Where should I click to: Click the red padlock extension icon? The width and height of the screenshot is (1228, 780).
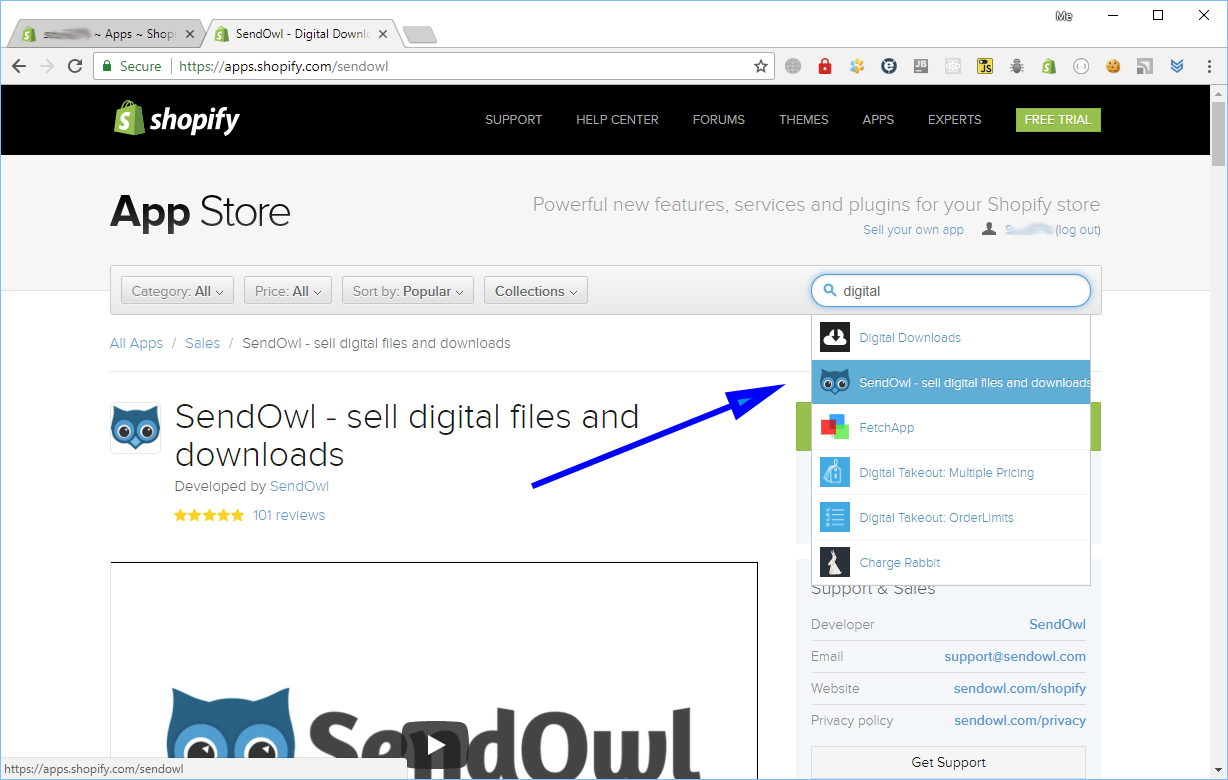(x=825, y=66)
